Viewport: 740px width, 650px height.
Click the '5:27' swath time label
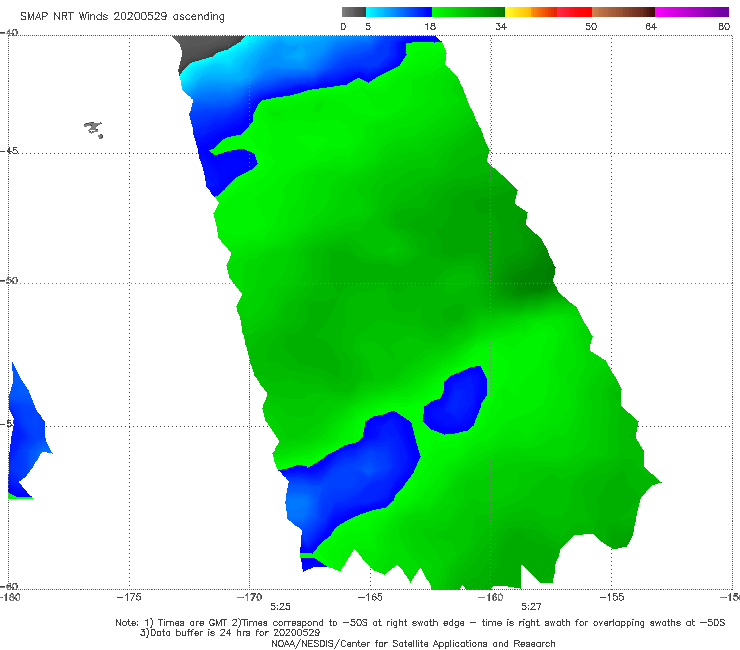coord(531,607)
